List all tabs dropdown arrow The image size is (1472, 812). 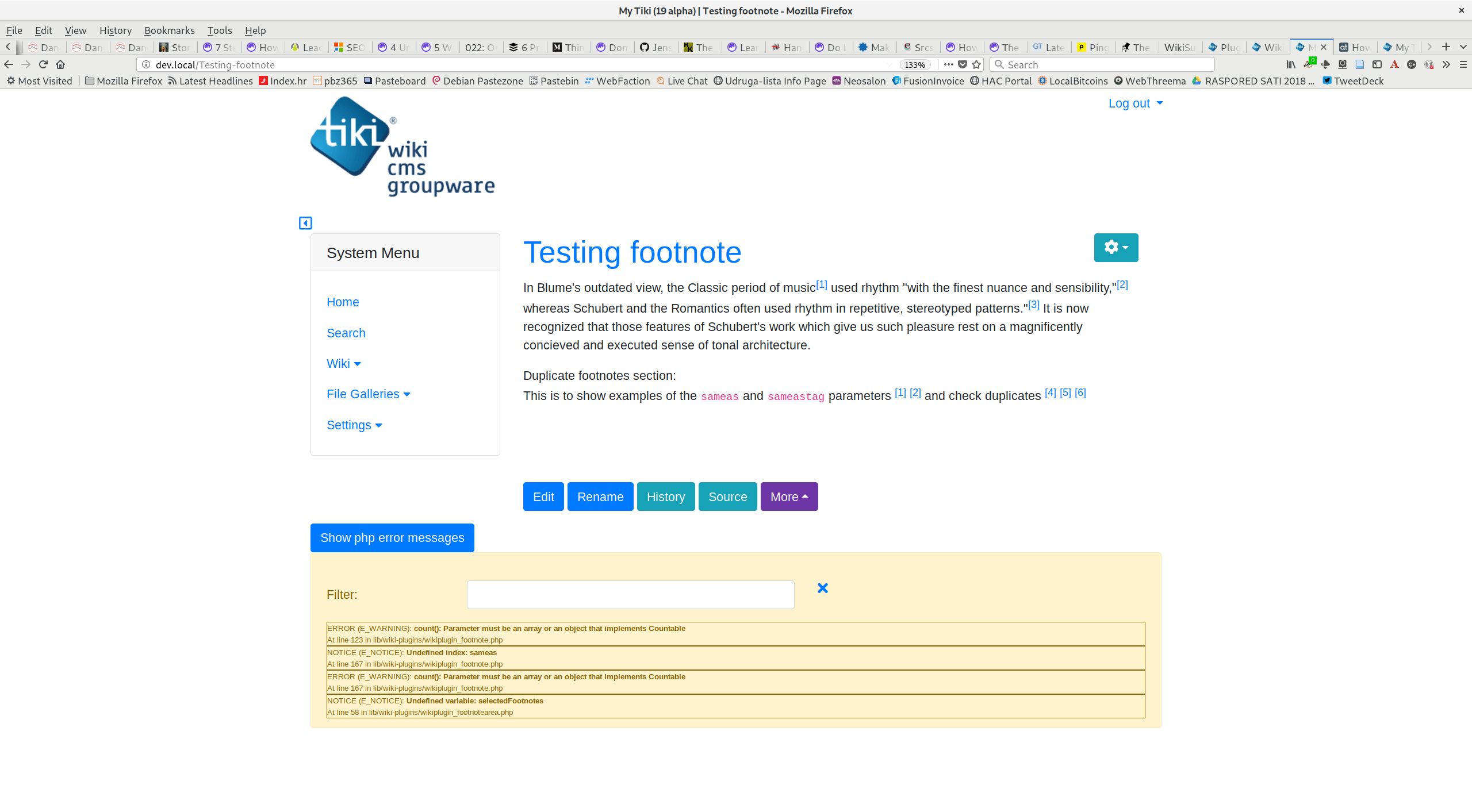tap(1463, 47)
